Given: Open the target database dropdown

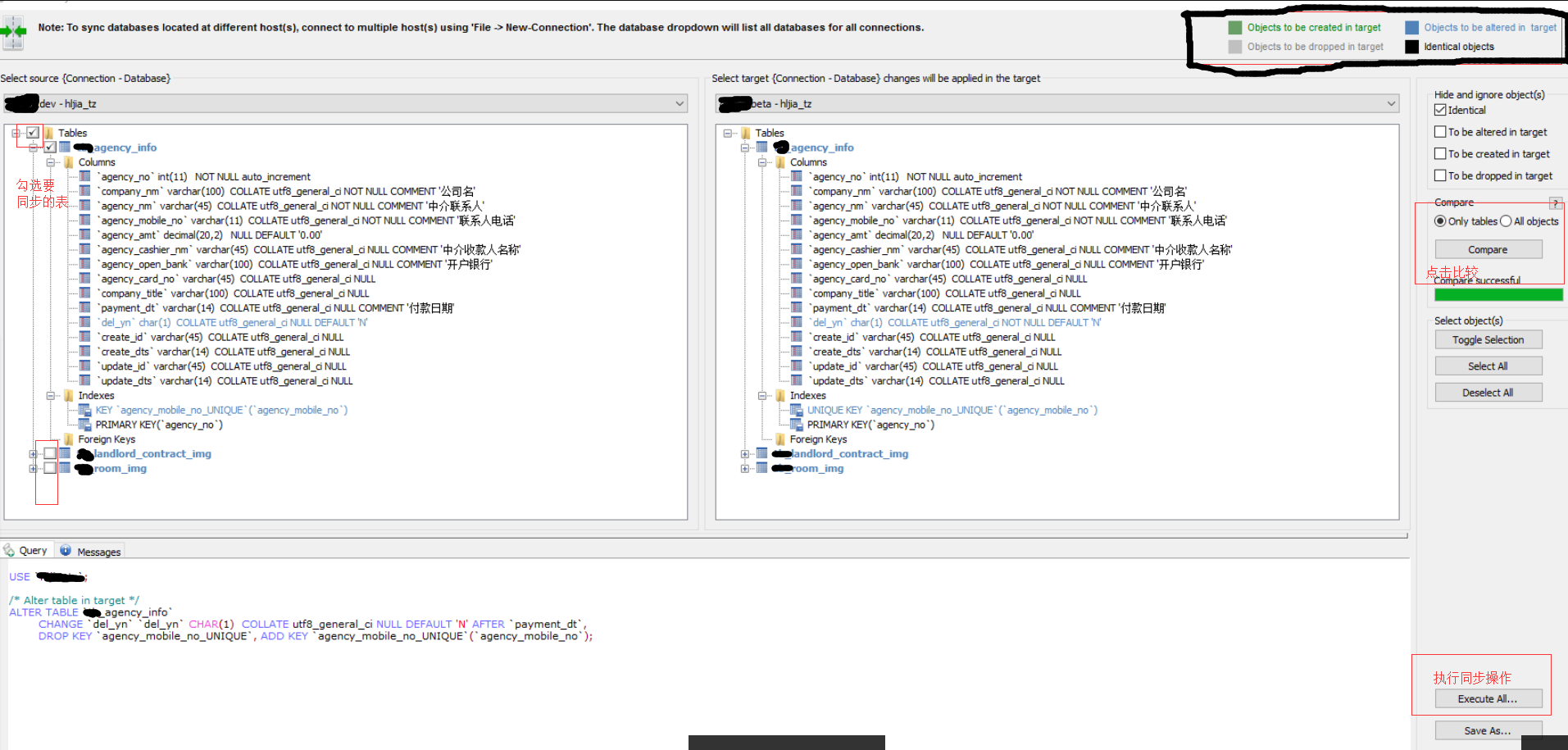Looking at the screenshot, I should click(x=1391, y=104).
